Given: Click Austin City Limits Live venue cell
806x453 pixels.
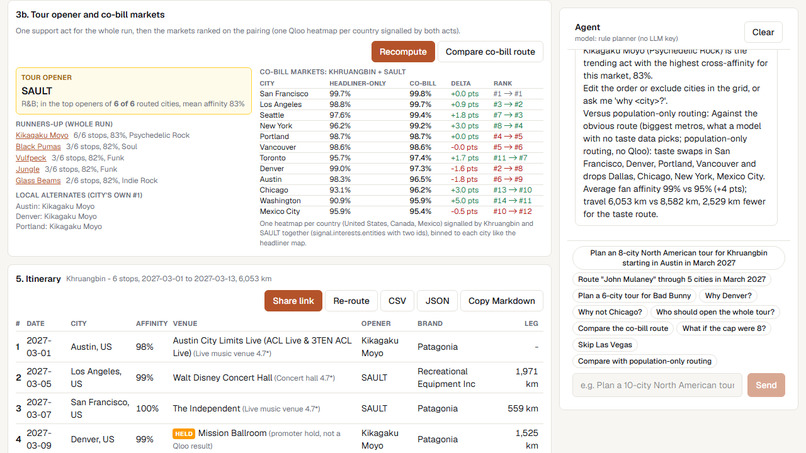Looking at the screenshot, I should (263, 347).
